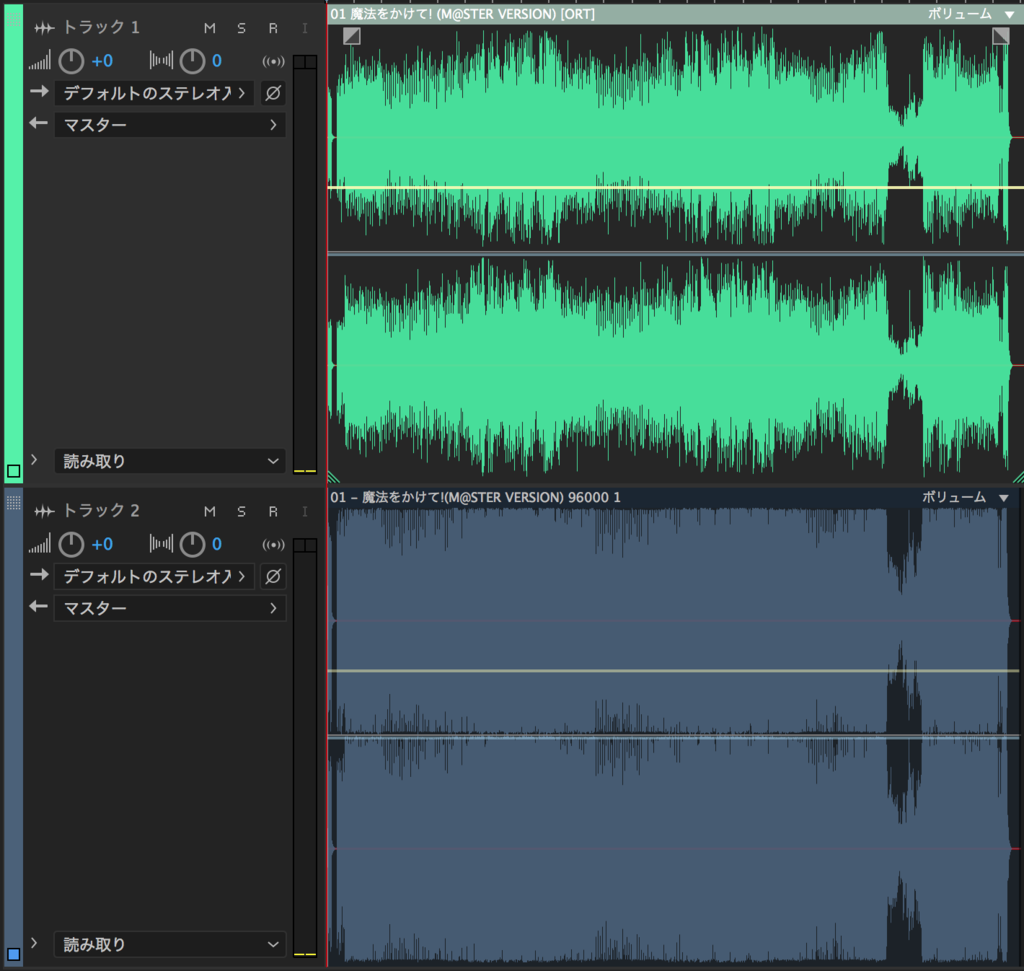
Task: Click Track 2 input arrow icon
Action: tap(39, 575)
